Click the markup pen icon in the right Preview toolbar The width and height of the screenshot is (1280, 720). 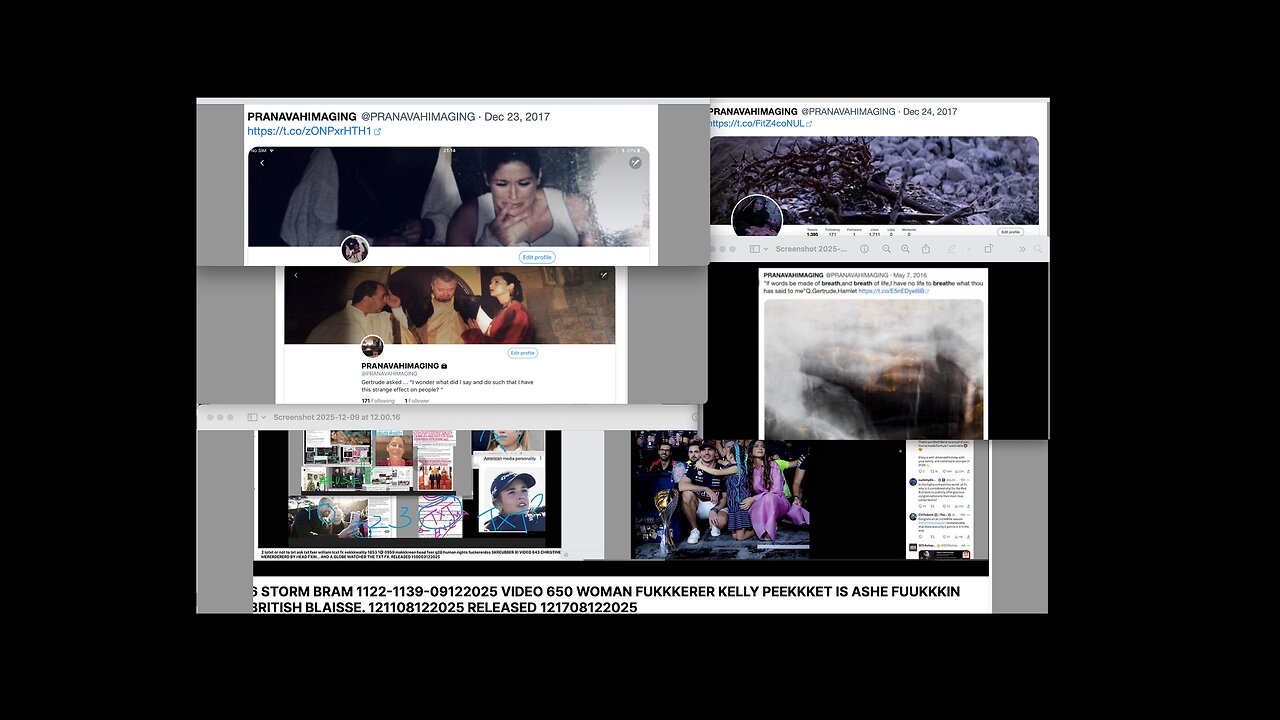tap(951, 249)
